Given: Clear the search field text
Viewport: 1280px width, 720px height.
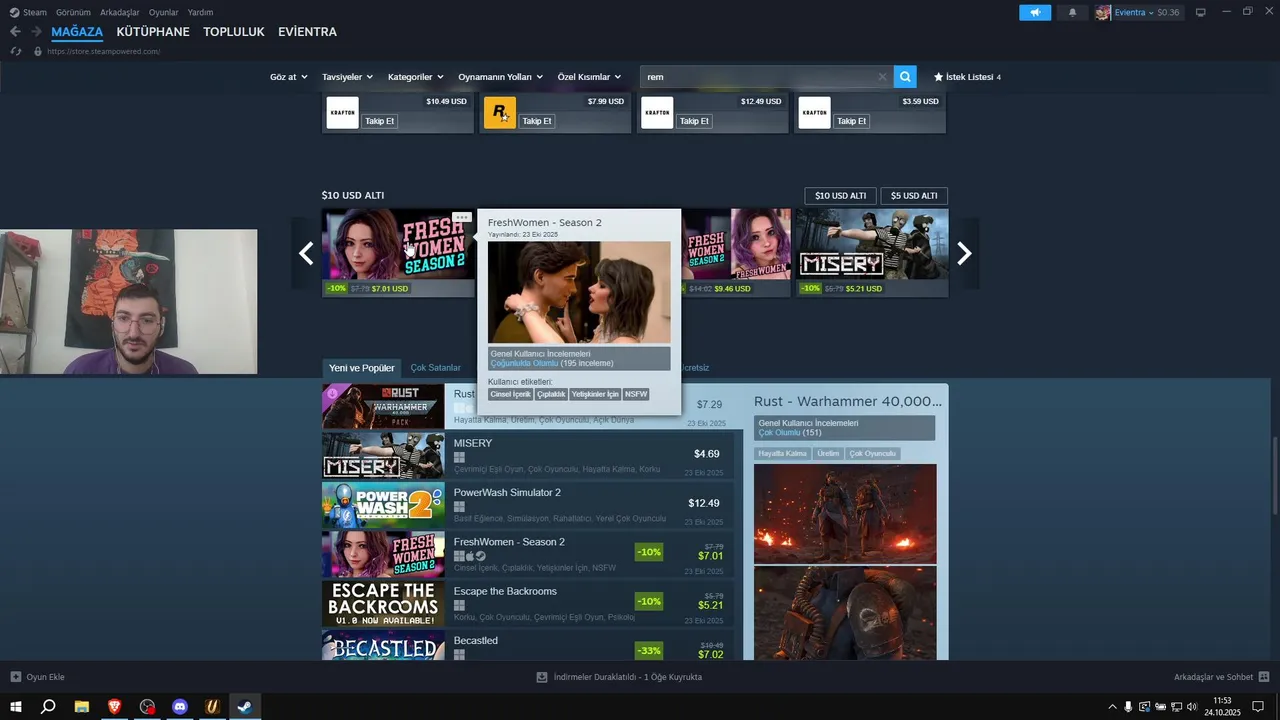Looking at the screenshot, I should [882, 77].
